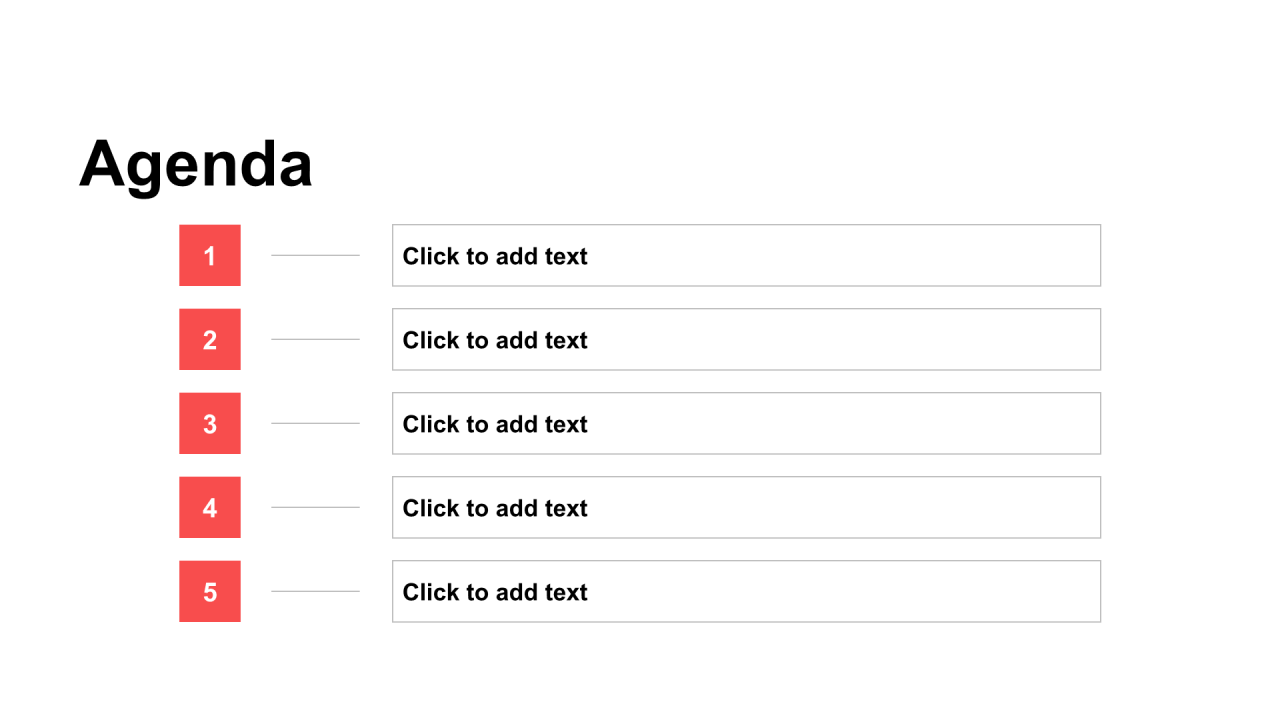The image size is (1280, 720).
Task: Click the first 'Click to add text' box
Action: click(746, 255)
